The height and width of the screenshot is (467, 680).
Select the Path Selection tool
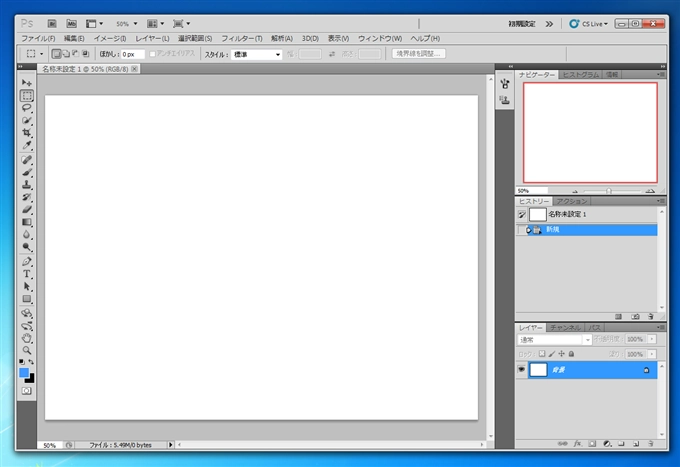[27, 287]
